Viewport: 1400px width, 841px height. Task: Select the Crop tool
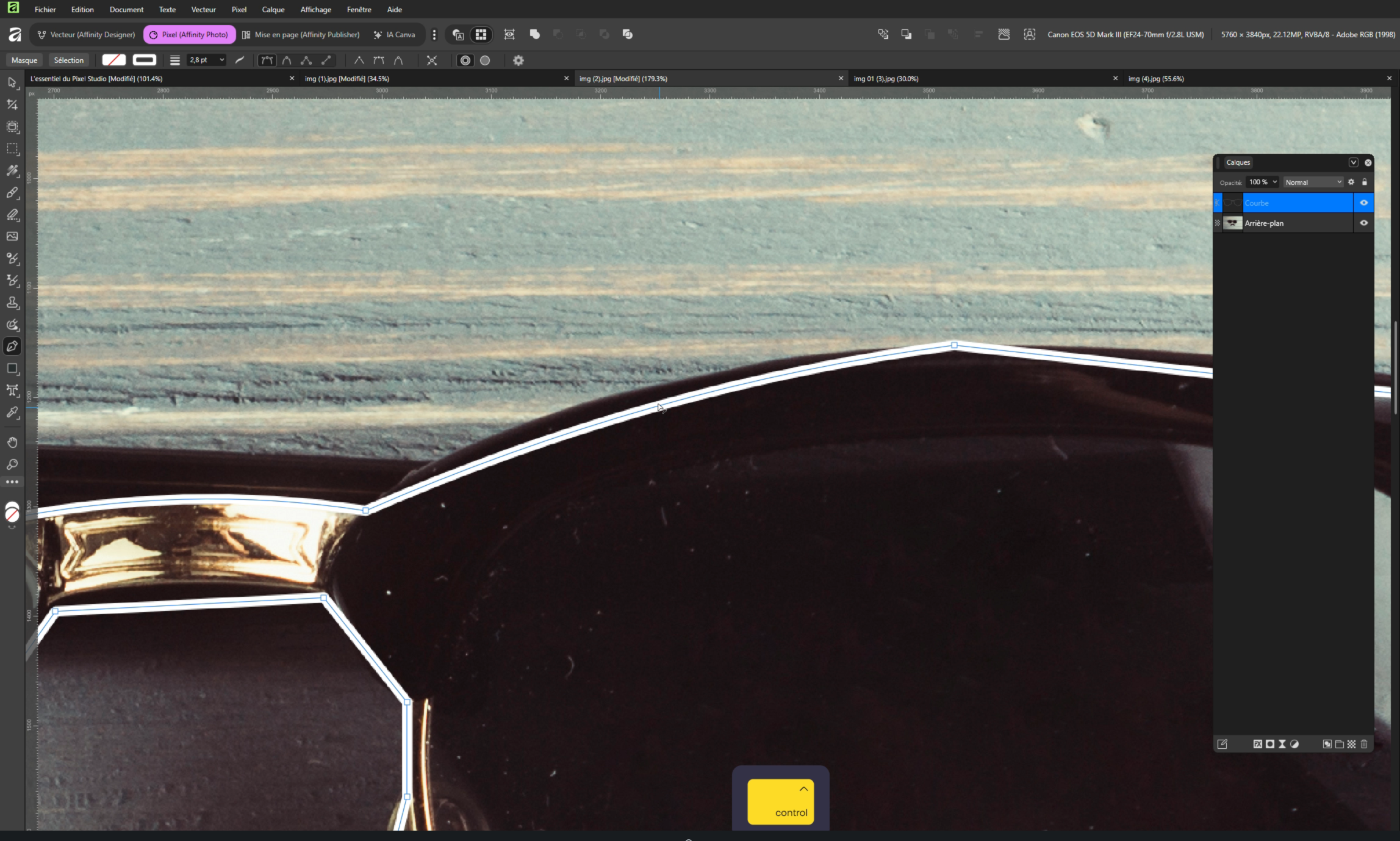click(x=12, y=104)
